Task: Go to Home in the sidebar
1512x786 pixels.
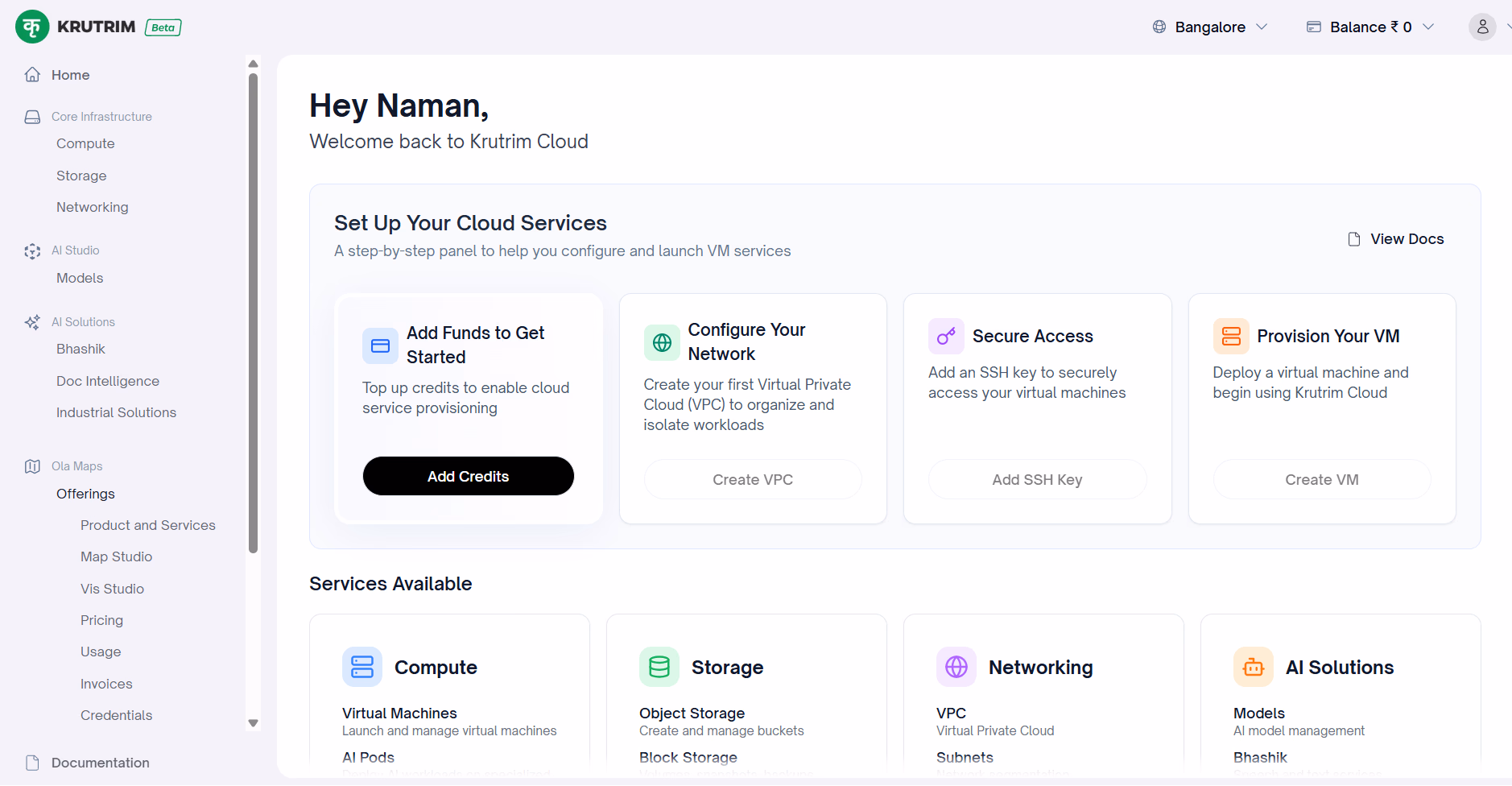Action: [x=70, y=75]
